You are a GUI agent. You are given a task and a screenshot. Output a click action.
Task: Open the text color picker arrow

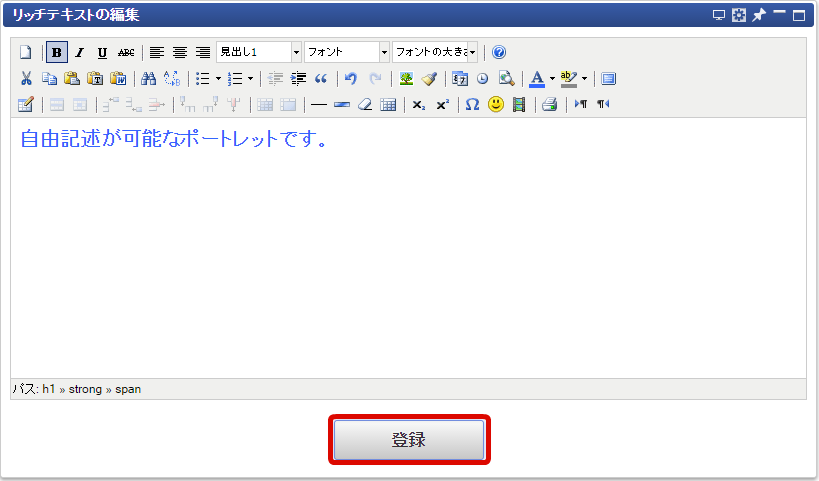[552, 78]
